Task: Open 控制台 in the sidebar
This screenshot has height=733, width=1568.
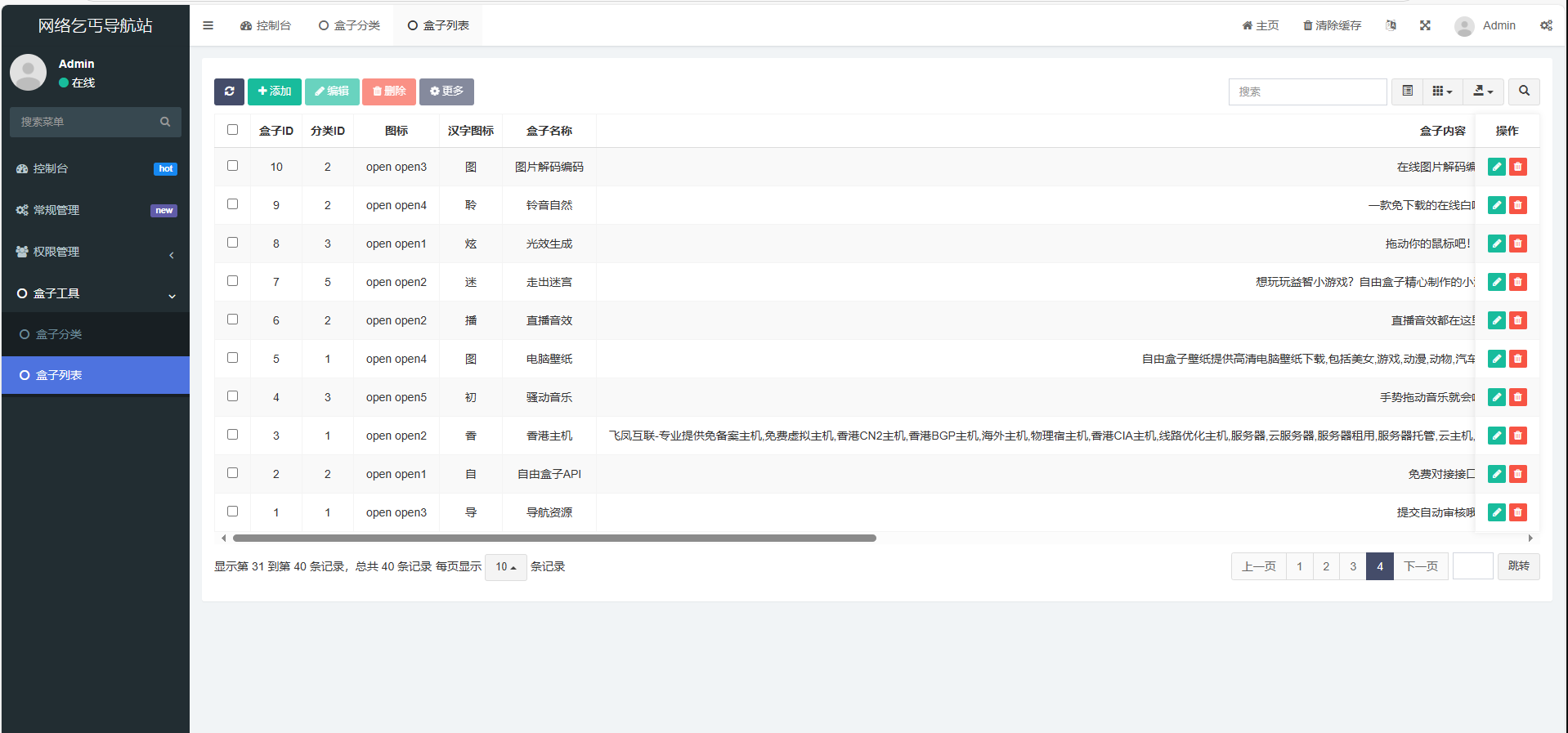Action: [x=96, y=168]
